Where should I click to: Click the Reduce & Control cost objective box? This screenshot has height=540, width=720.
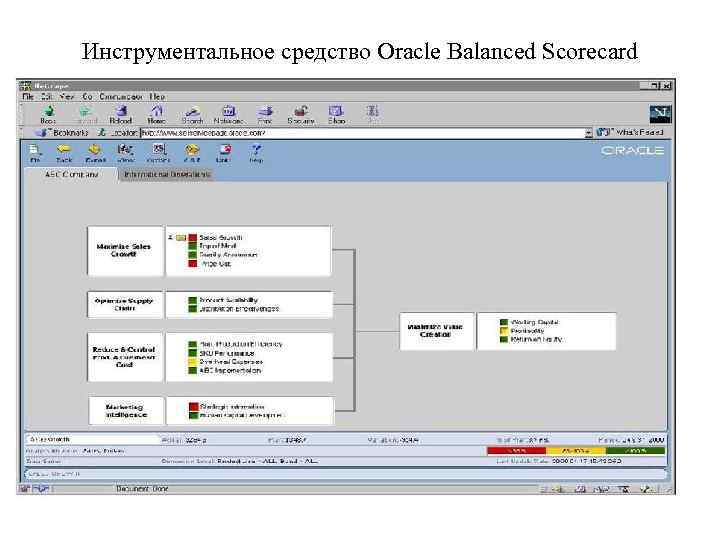click(x=125, y=357)
